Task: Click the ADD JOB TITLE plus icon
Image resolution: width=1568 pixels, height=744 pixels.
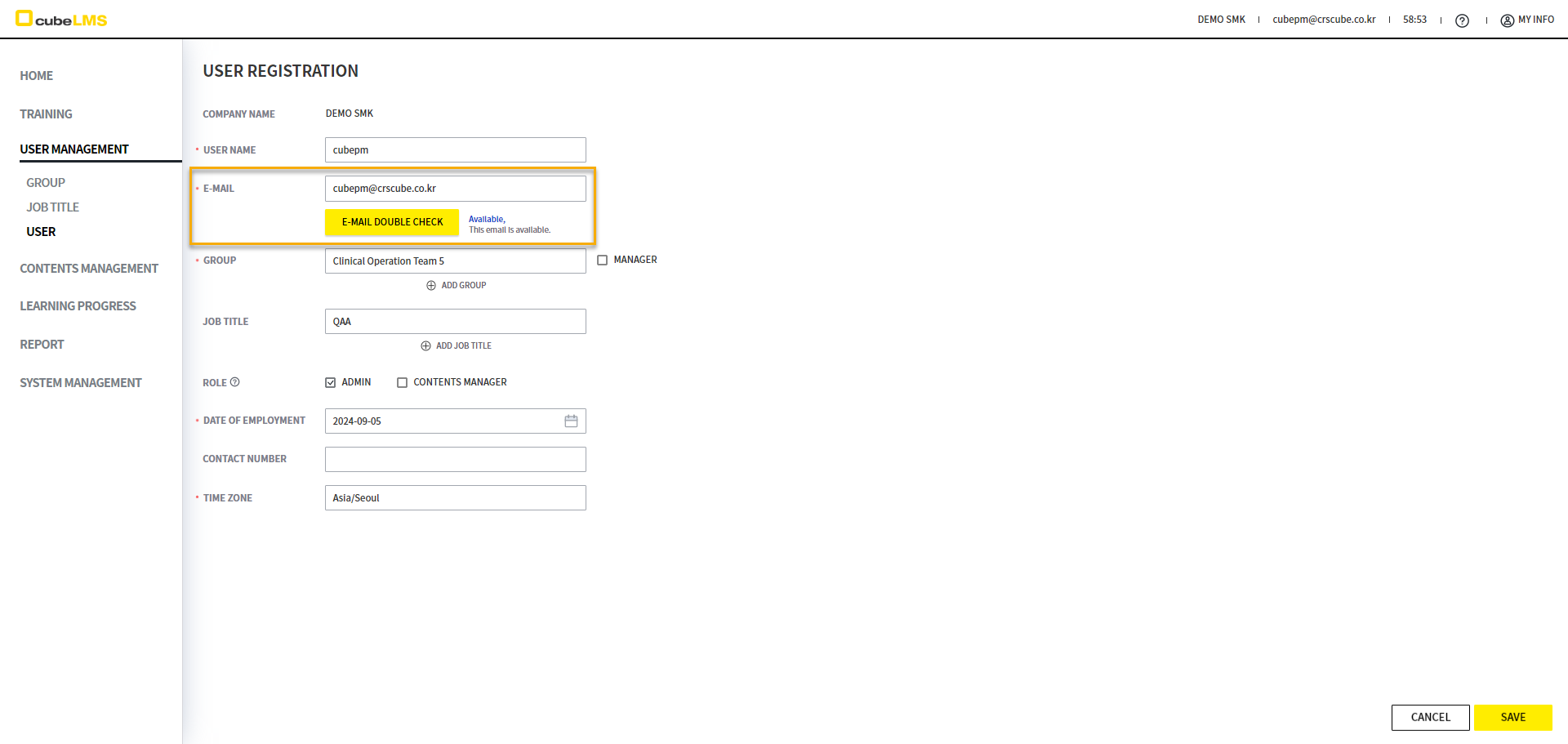Action: [x=425, y=346]
